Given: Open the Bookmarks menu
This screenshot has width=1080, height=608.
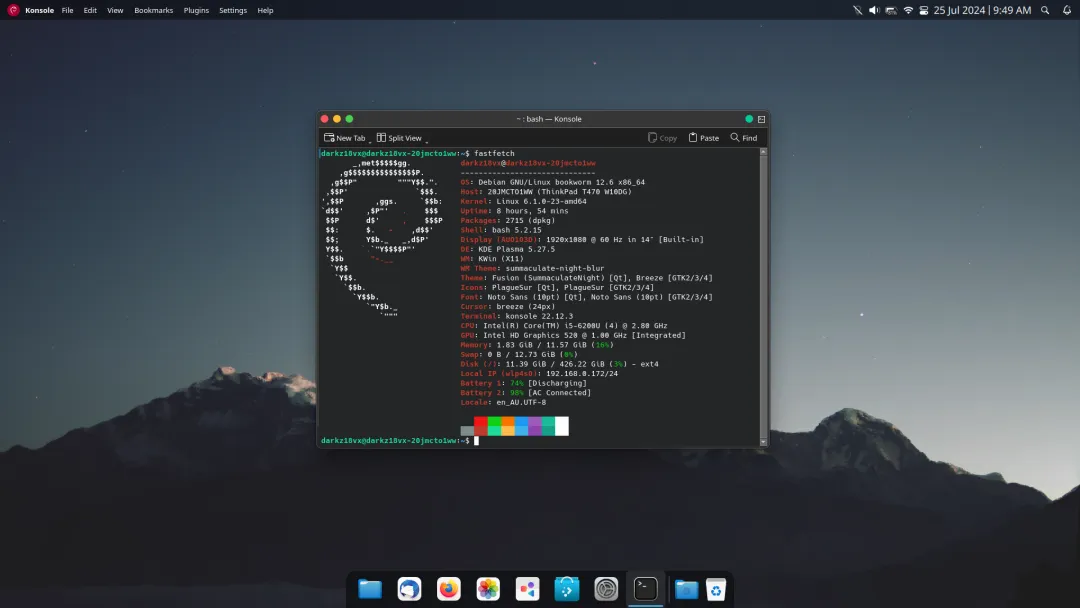Looking at the screenshot, I should [153, 10].
